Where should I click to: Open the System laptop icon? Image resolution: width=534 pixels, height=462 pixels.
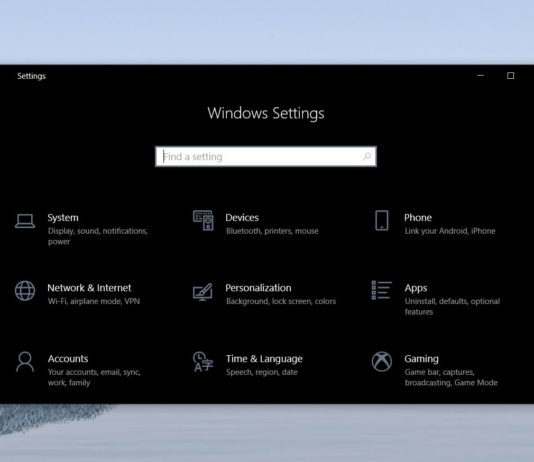pos(25,221)
